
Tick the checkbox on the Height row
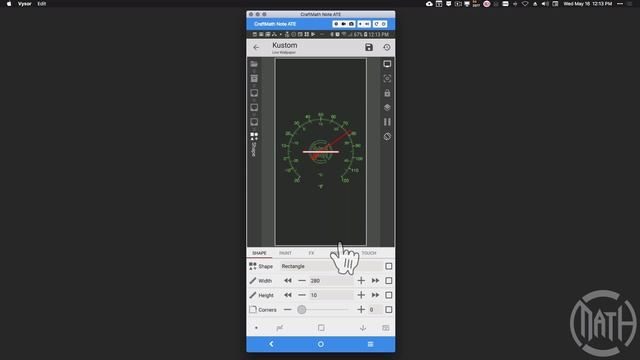coord(389,295)
